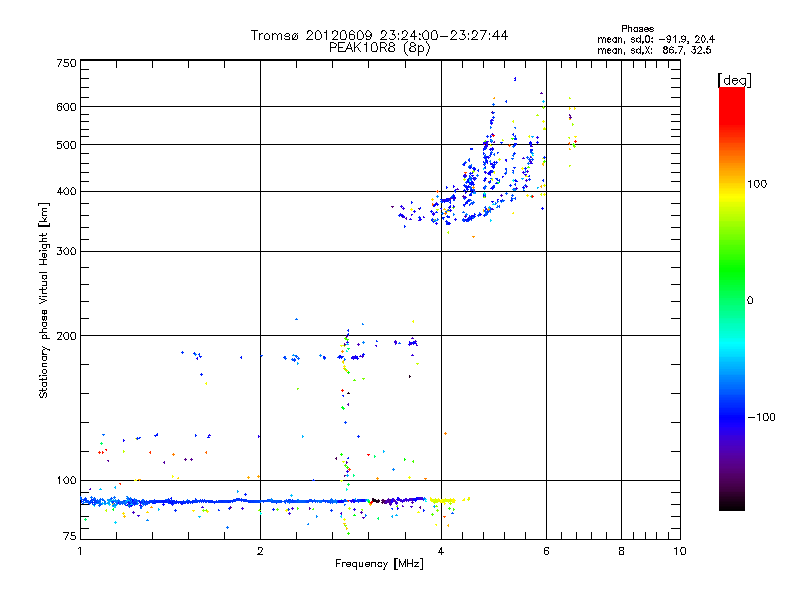Click the y-axis tick label '75'
The height and width of the screenshot is (600, 800).
(70, 536)
